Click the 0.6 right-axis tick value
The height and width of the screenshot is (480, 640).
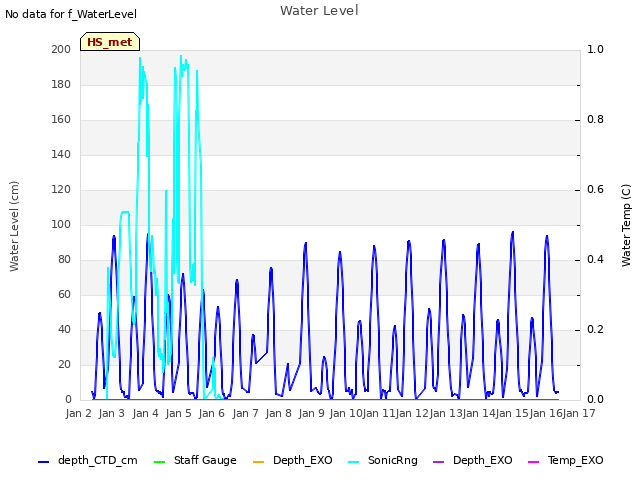(x=595, y=190)
